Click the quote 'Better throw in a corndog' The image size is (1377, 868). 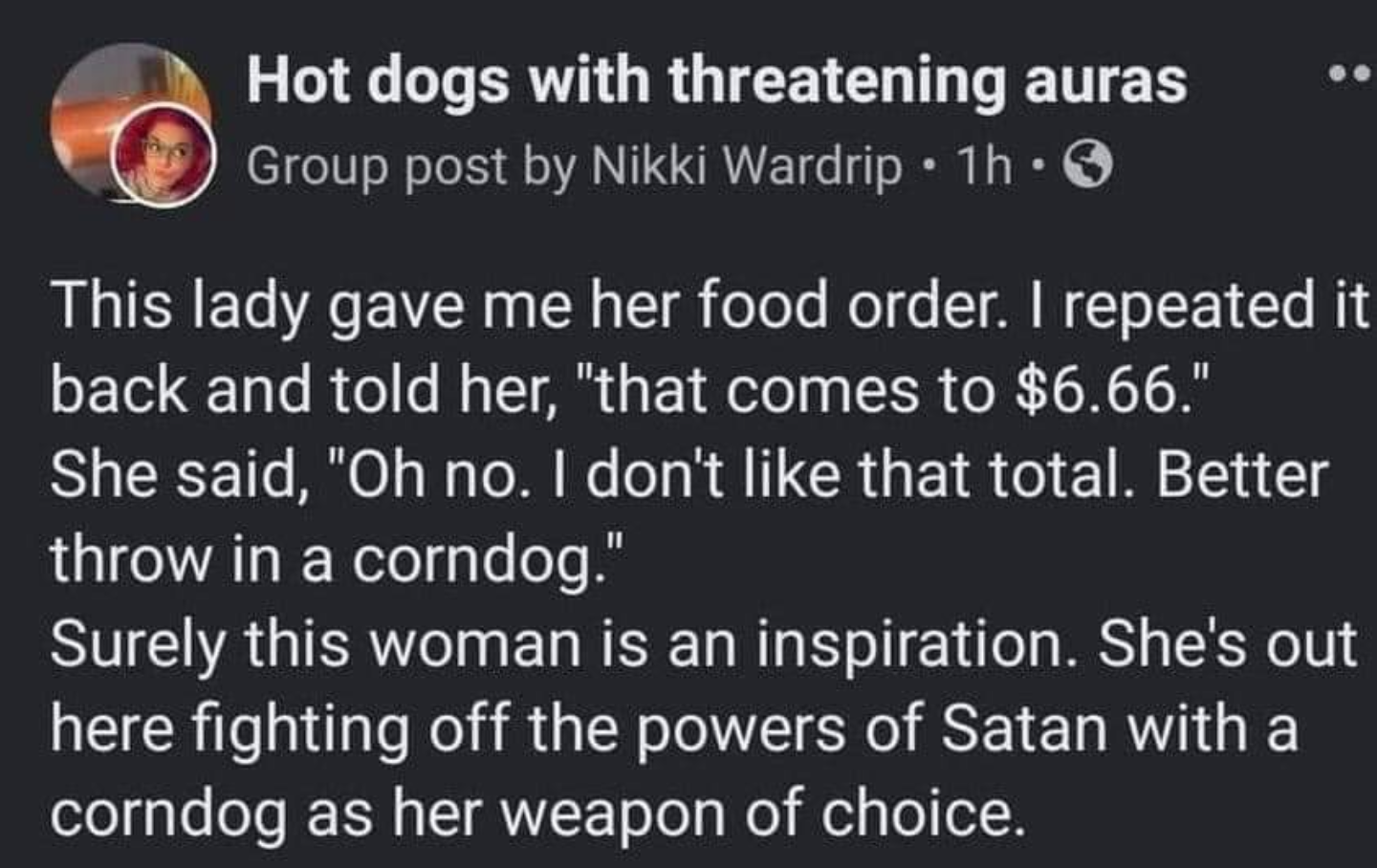(x=335, y=554)
